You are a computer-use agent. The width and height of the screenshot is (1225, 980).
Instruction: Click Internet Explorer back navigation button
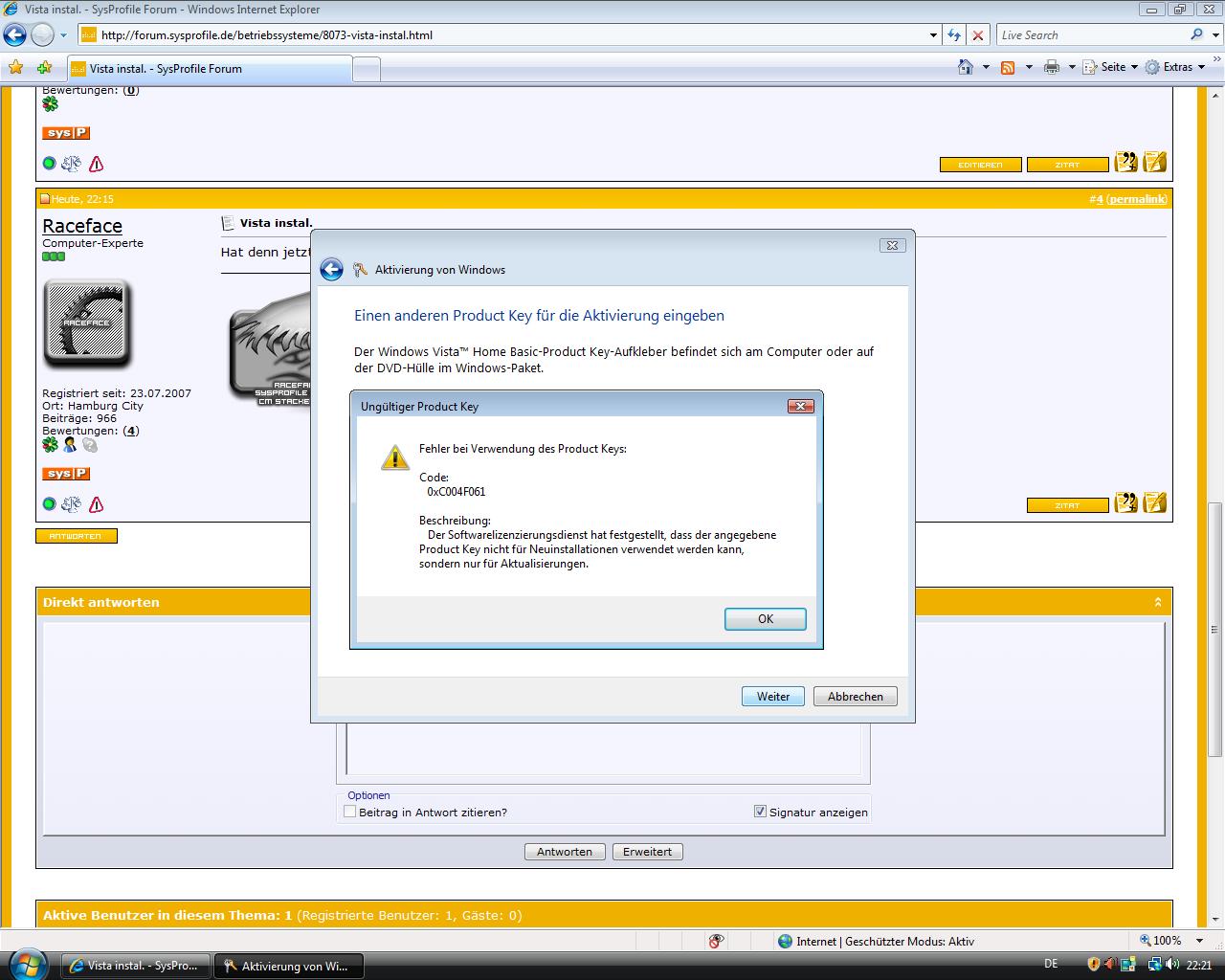point(14,35)
